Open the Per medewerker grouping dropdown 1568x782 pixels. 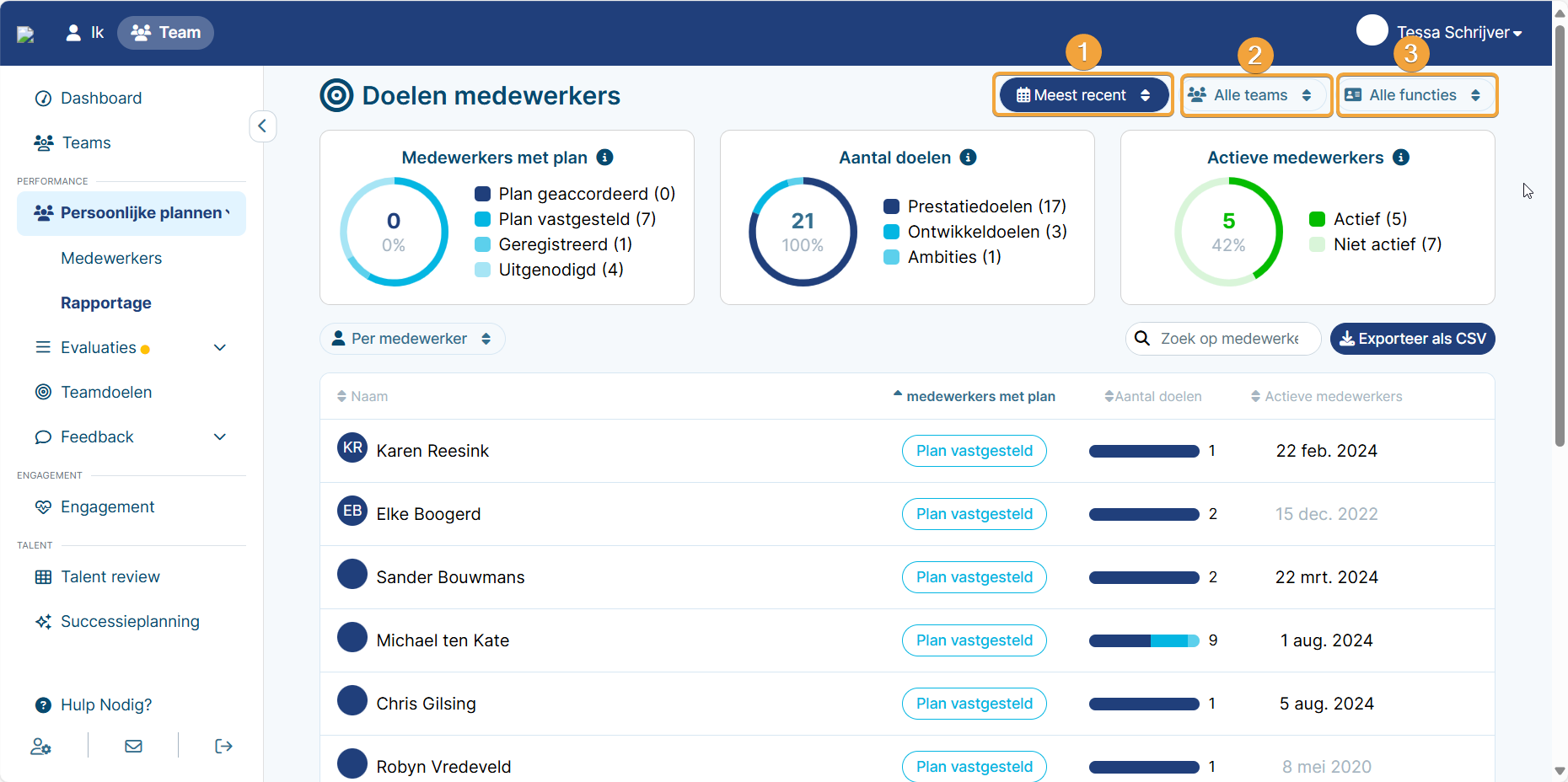coord(412,339)
